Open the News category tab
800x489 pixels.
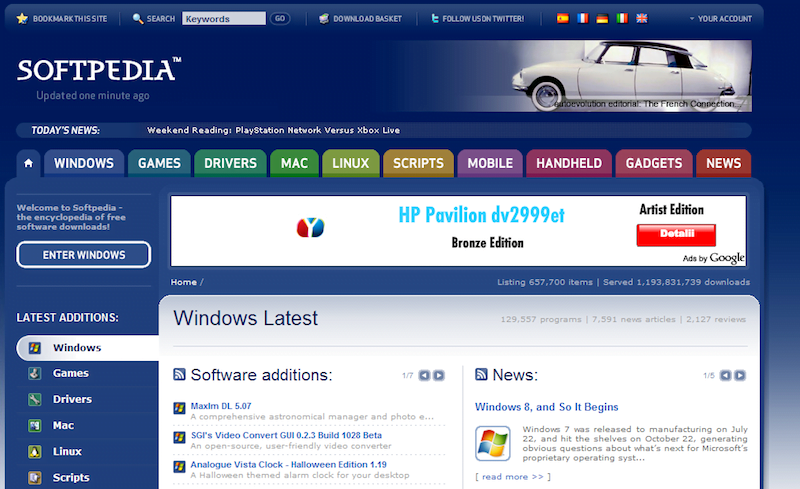click(723, 163)
